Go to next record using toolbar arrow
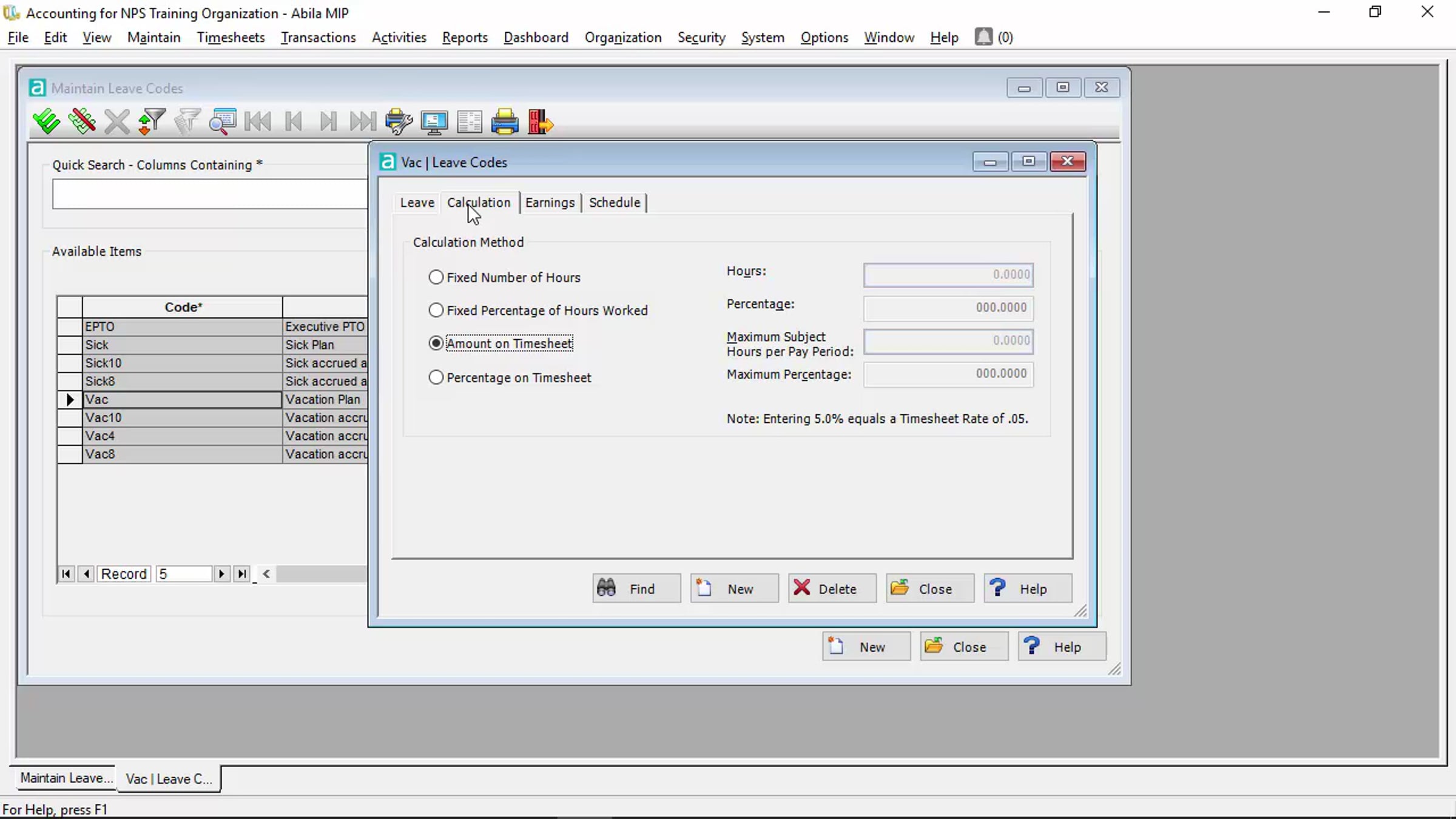This screenshot has height=819, width=1456. tap(328, 122)
